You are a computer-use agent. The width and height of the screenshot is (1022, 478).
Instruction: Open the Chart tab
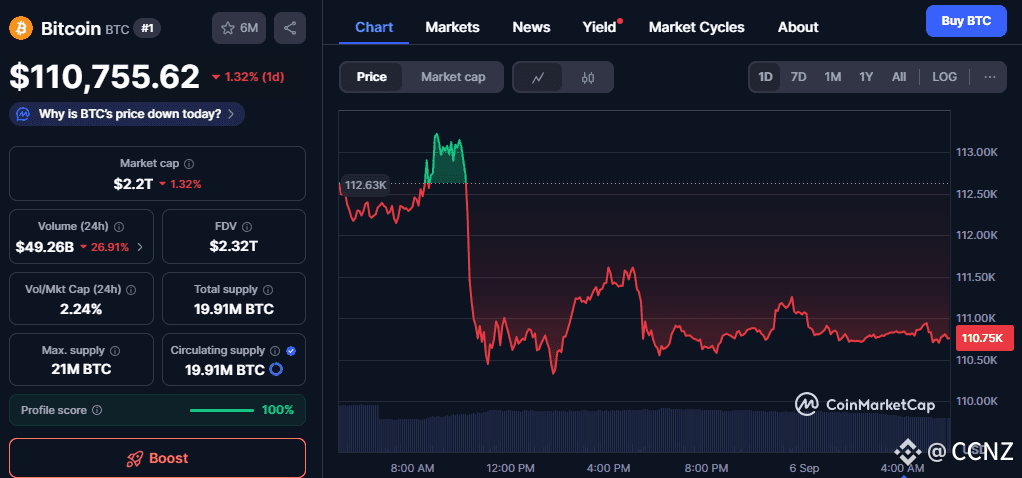(x=374, y=27)
